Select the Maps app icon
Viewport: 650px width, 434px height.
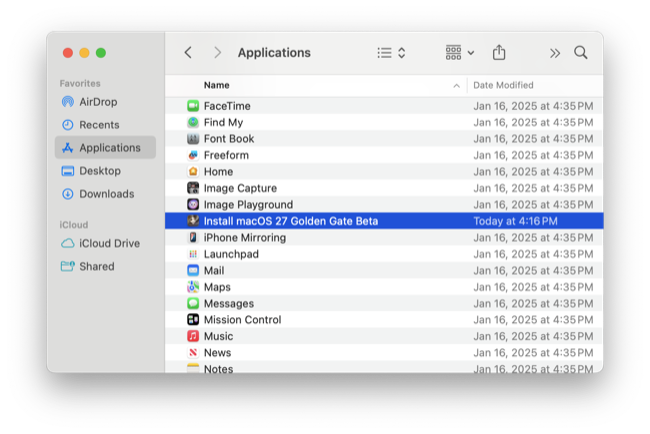click(x=193, y=286)
